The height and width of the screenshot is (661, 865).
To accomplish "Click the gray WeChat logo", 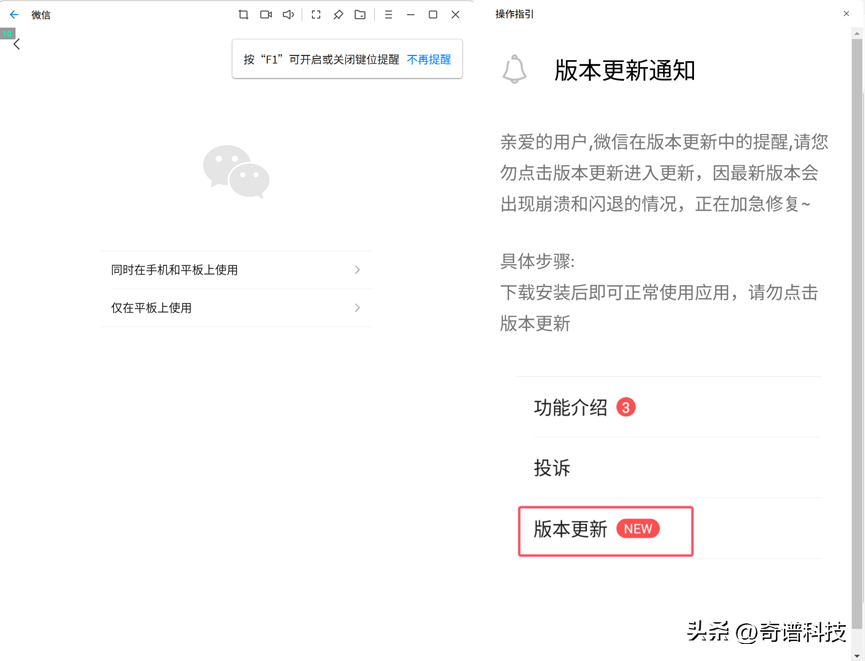I will [236, 172].
